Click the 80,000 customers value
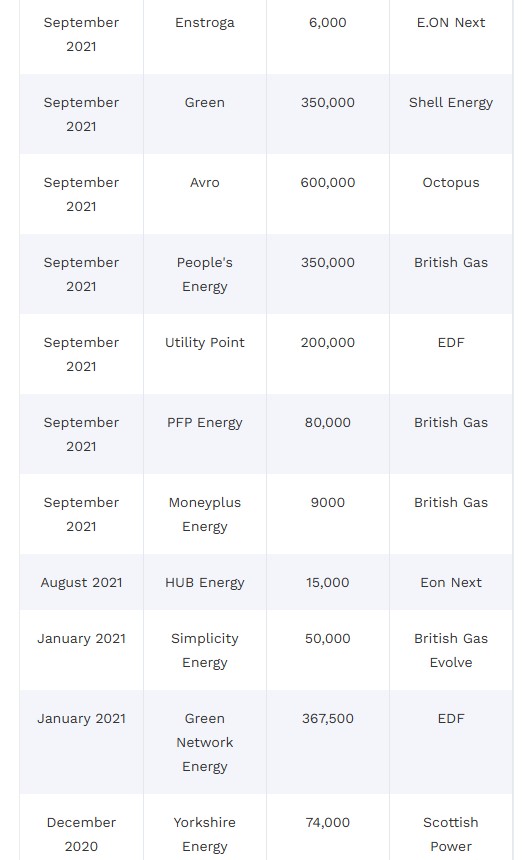This screenshot has height=860, width=532. [x=327, y=423]
